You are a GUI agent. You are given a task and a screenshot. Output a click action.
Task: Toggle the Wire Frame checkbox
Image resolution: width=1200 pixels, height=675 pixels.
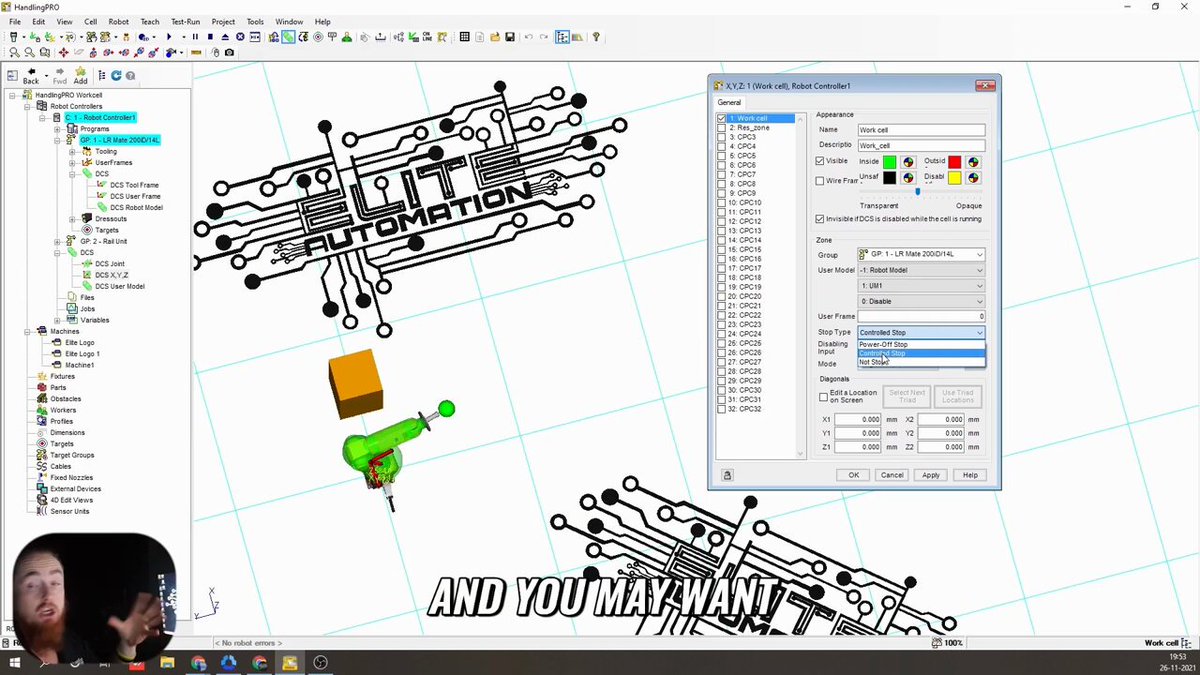pos(820,181)
